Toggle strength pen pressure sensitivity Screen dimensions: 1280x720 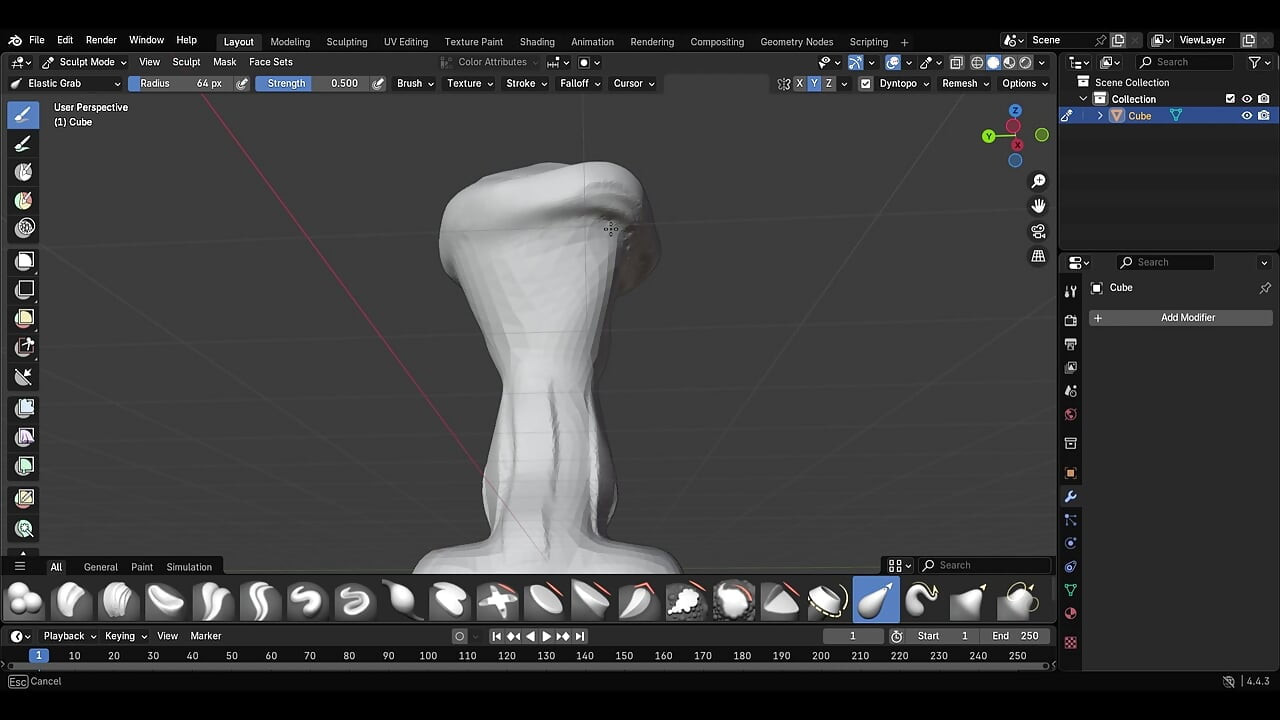coord(378,83)
